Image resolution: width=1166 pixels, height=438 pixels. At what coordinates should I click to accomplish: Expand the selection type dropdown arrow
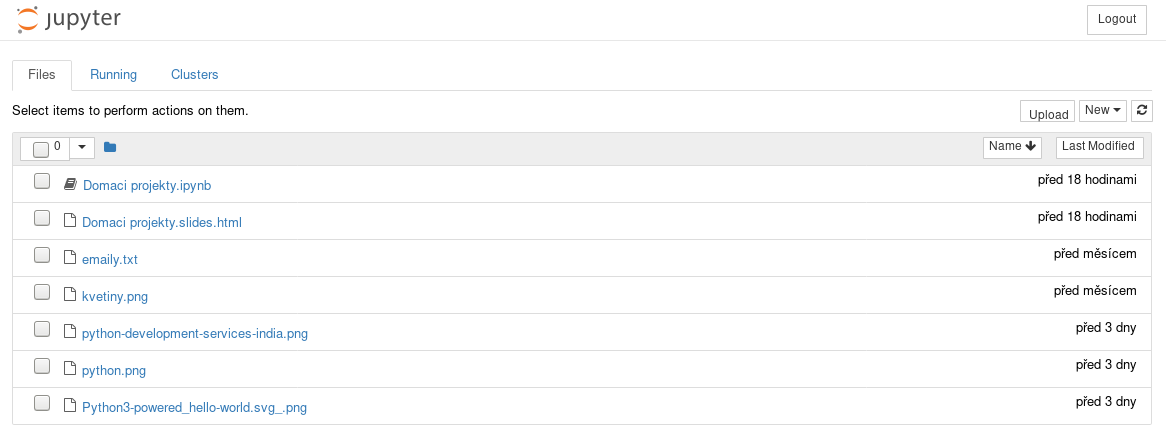[82, 147]
